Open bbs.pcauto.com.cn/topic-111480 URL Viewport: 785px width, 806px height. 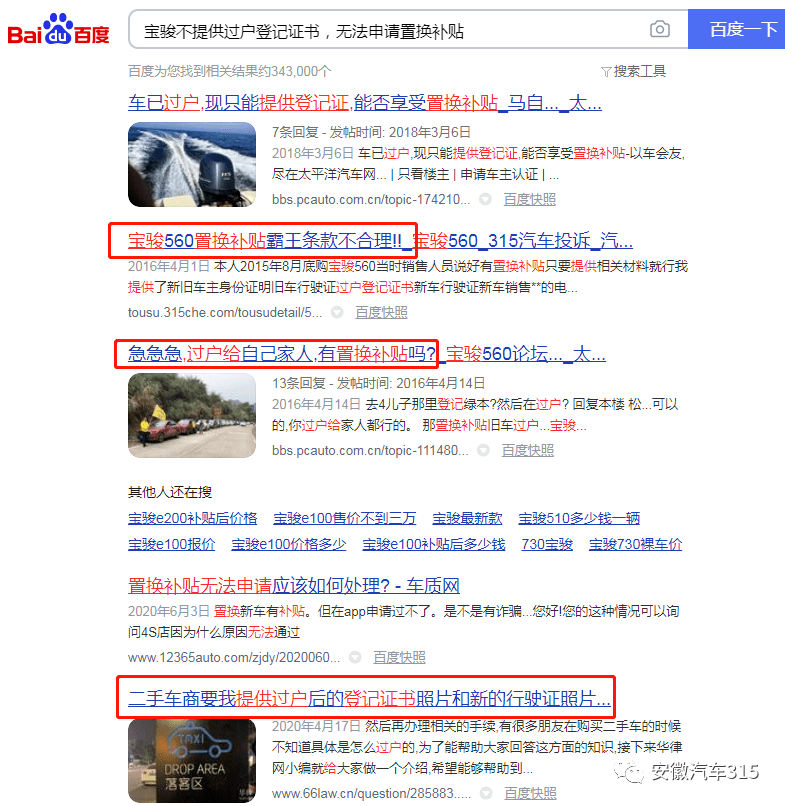(x=370, y=450)
